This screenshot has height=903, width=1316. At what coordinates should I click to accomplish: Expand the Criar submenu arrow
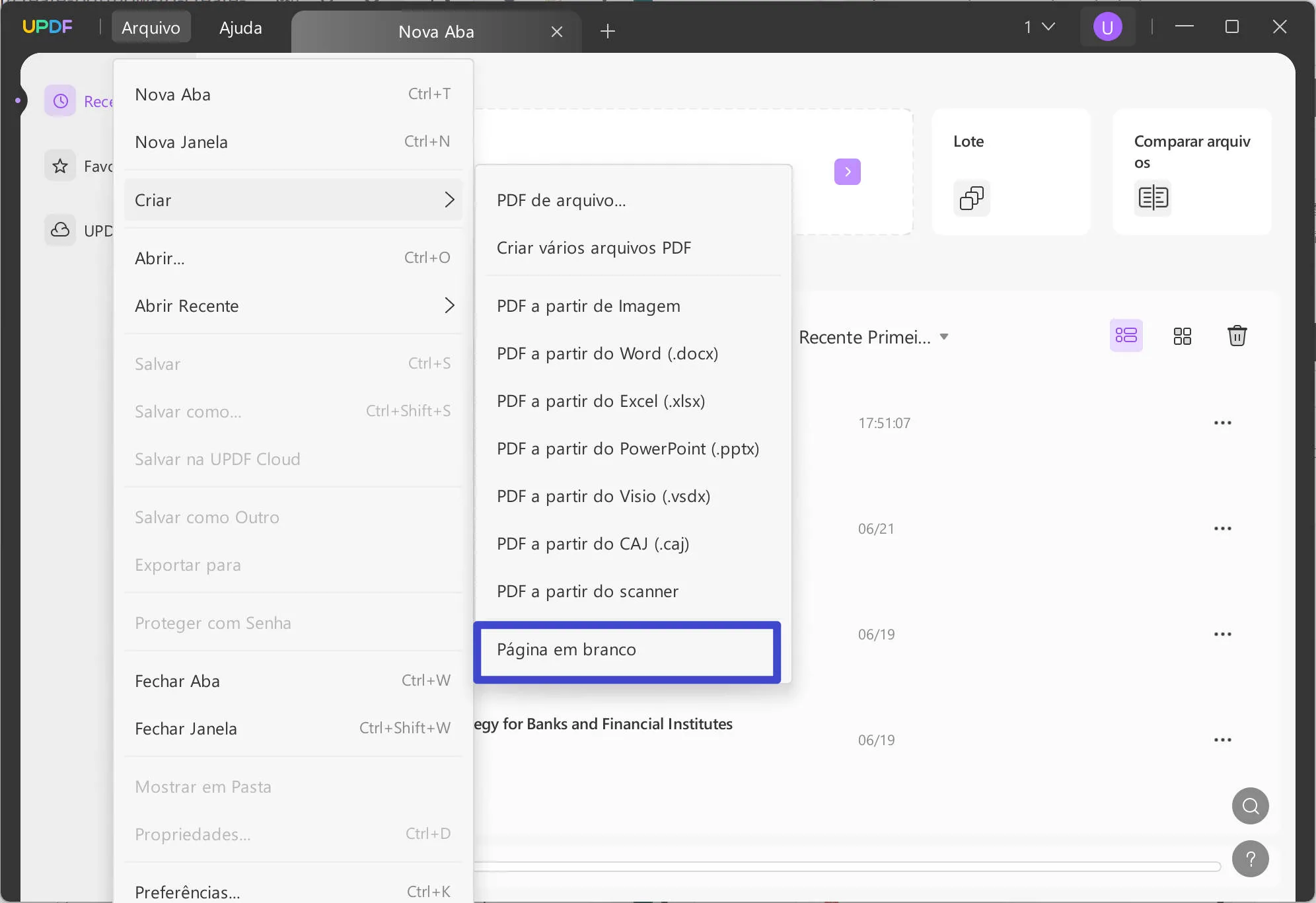[x=449, y=199]
